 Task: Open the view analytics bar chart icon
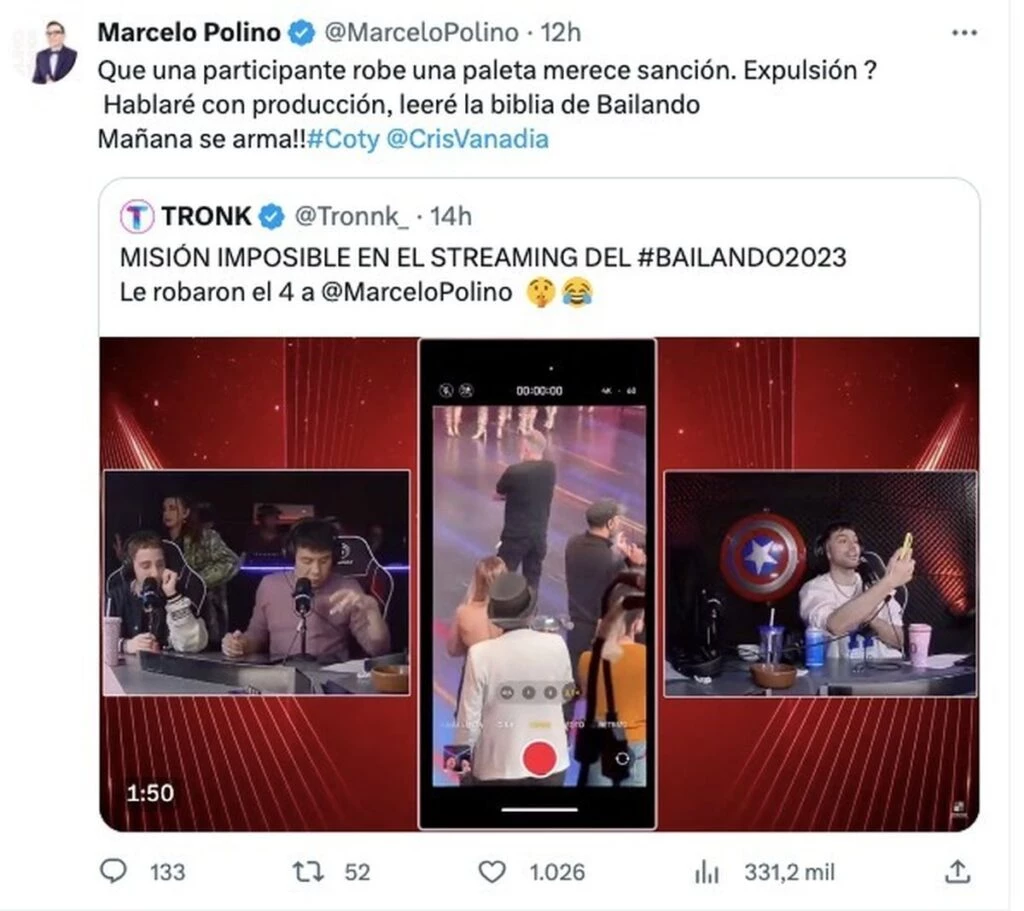click(707, 871)
